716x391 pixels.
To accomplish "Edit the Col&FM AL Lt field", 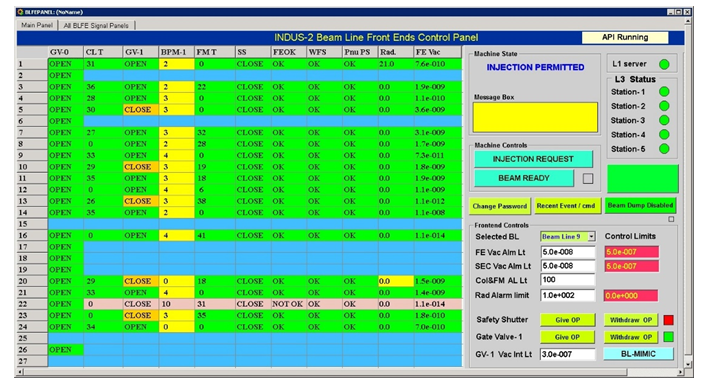I will point(568,280).
